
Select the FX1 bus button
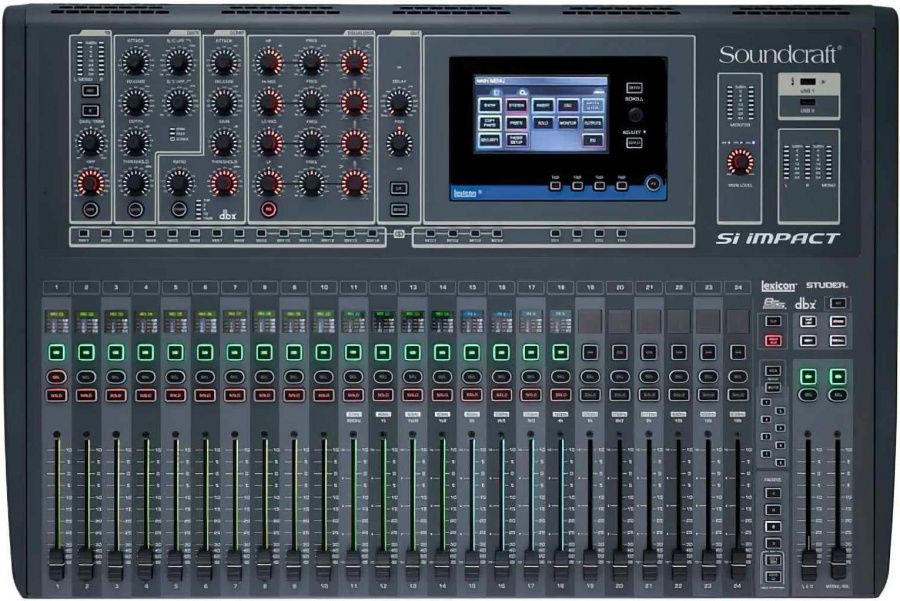coord(555,234)
